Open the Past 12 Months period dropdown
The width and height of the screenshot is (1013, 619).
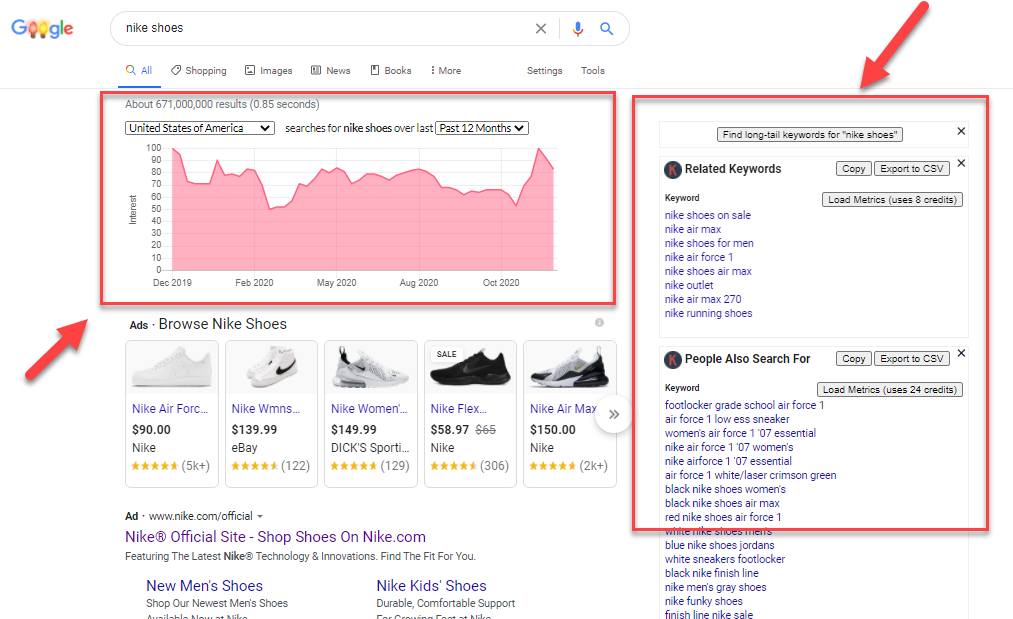(482, 128)
